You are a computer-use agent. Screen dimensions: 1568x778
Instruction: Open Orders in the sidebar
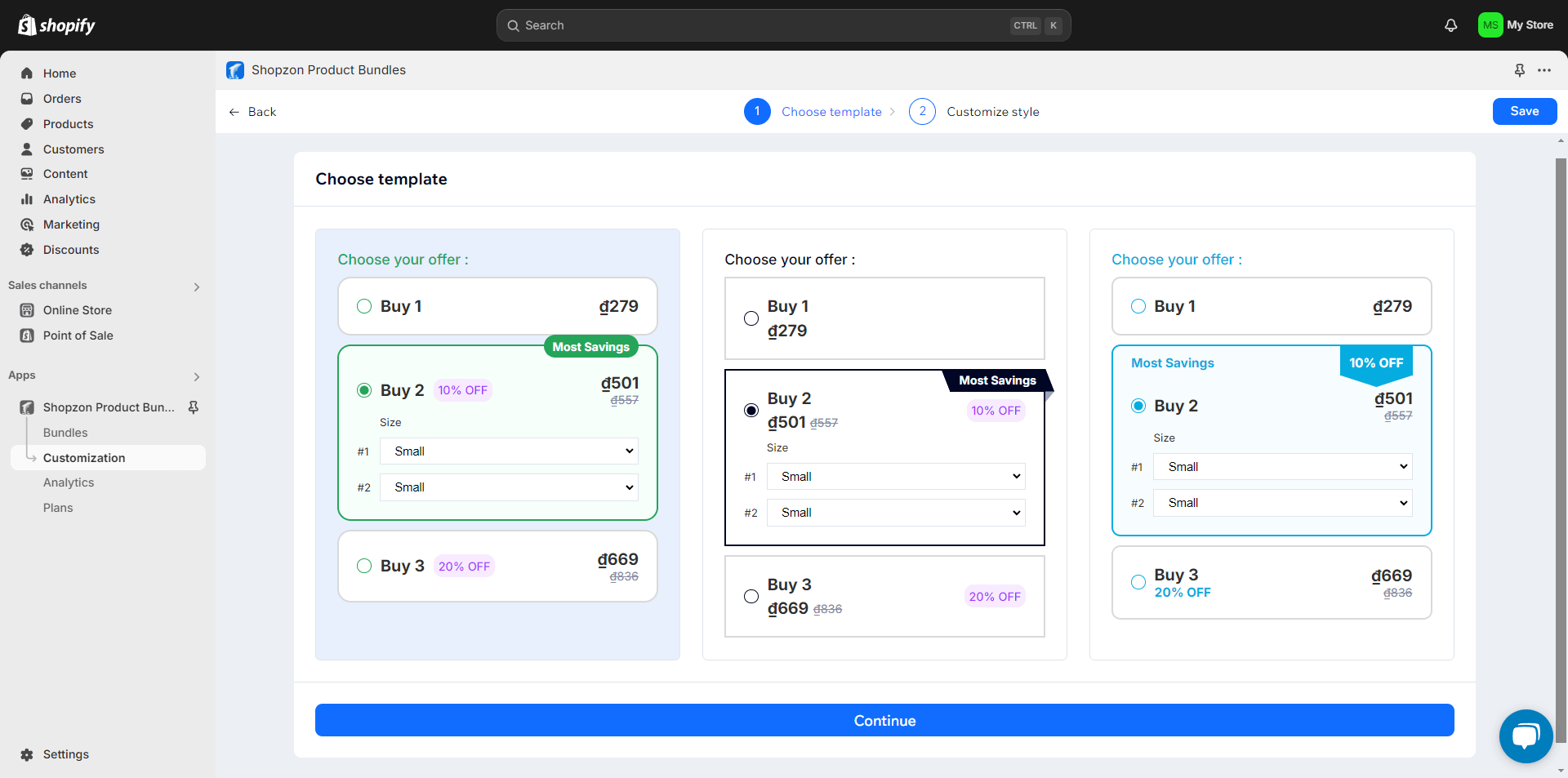[x=62, y=99]
